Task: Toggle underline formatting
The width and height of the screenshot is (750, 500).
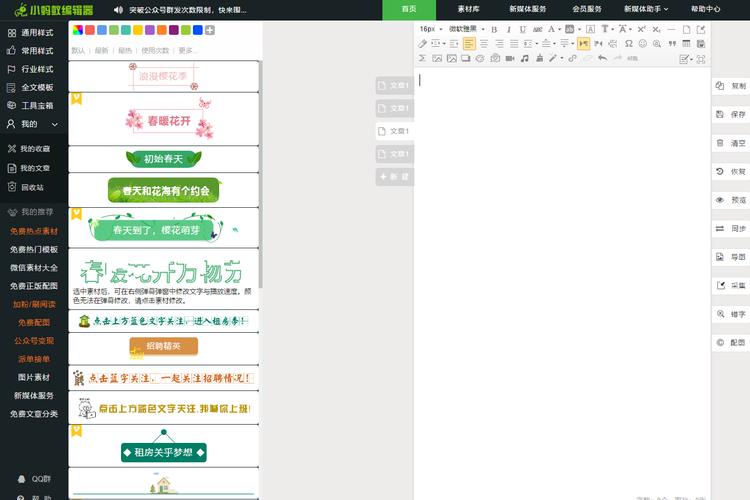Action: (522, 30)
